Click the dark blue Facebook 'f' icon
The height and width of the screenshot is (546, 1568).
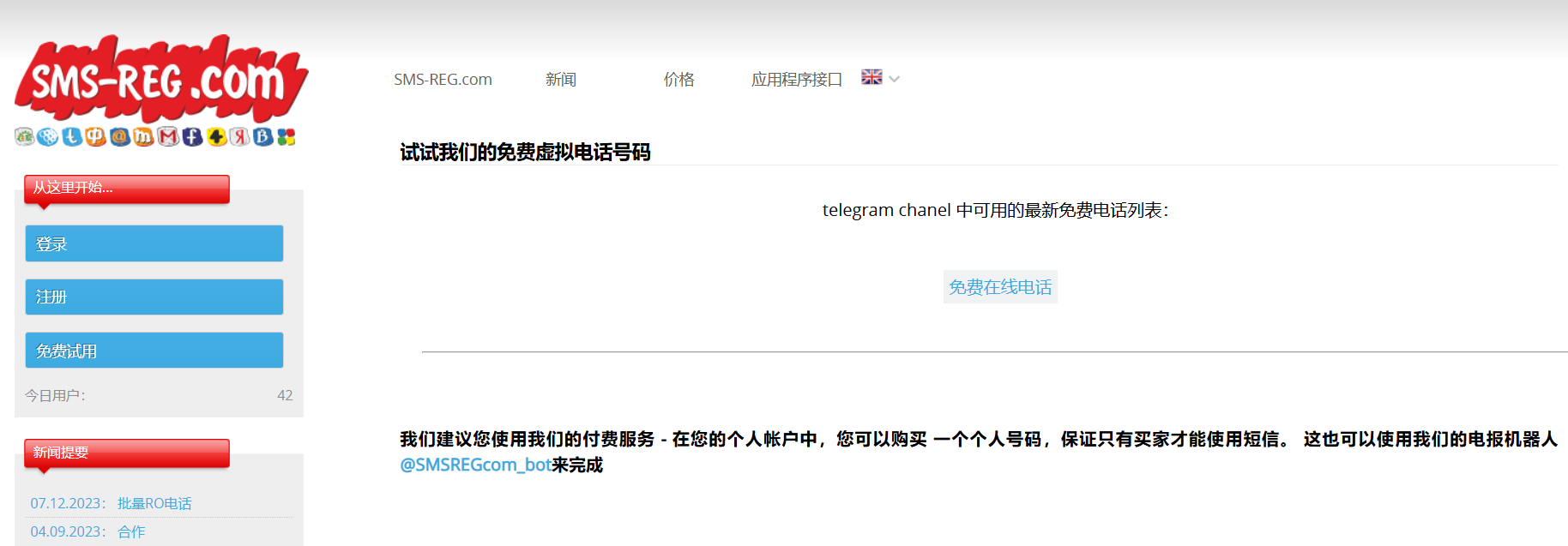coord(192,136)
